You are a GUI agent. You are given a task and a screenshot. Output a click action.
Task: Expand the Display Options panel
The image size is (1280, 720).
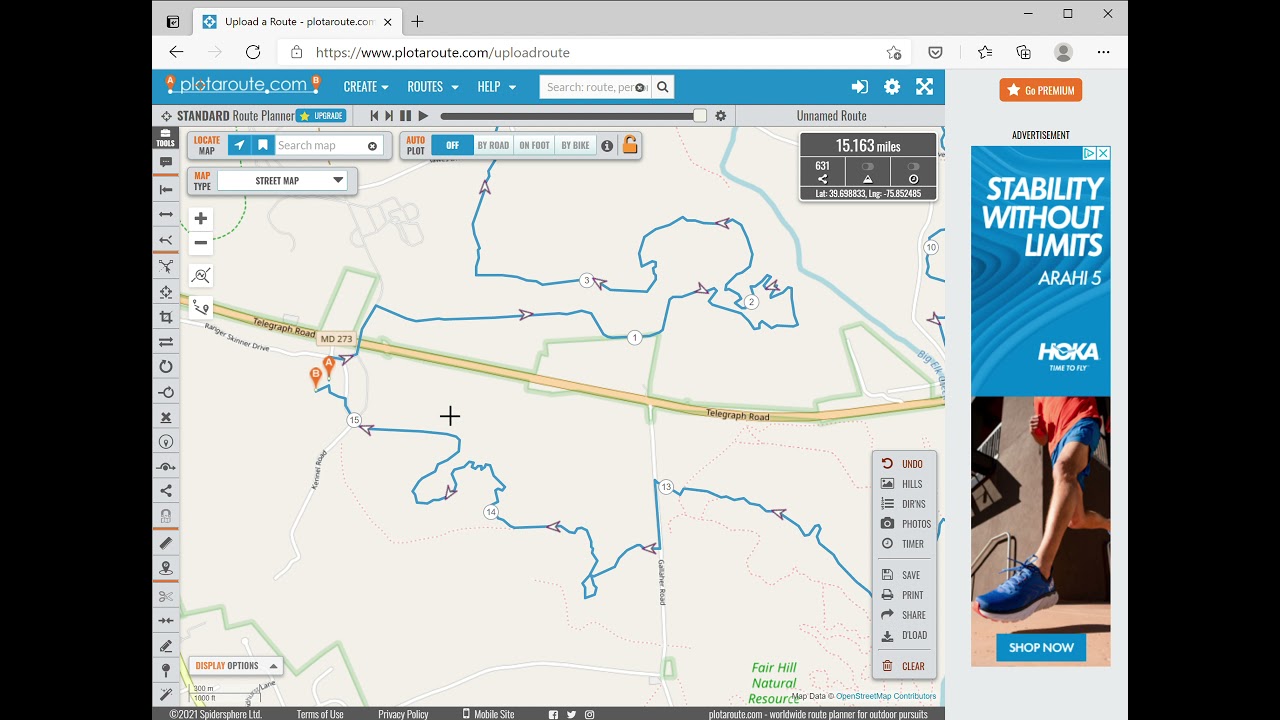coord(235,666)
